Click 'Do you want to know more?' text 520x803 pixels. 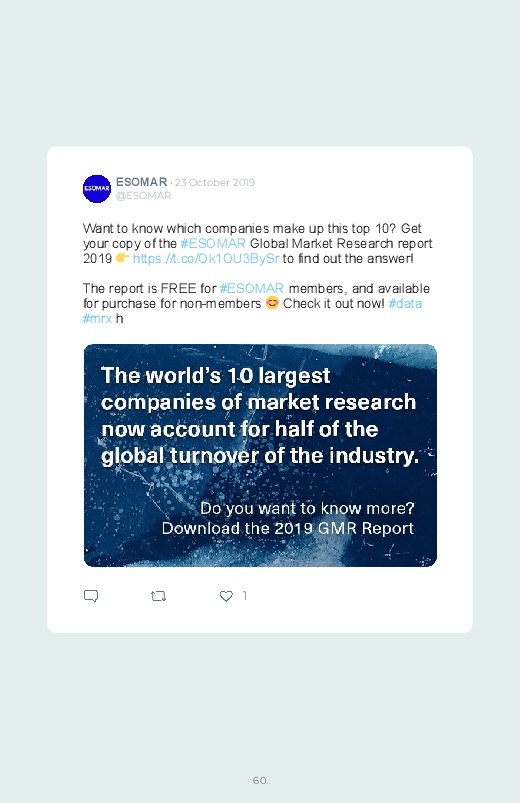tap(307, 509)
